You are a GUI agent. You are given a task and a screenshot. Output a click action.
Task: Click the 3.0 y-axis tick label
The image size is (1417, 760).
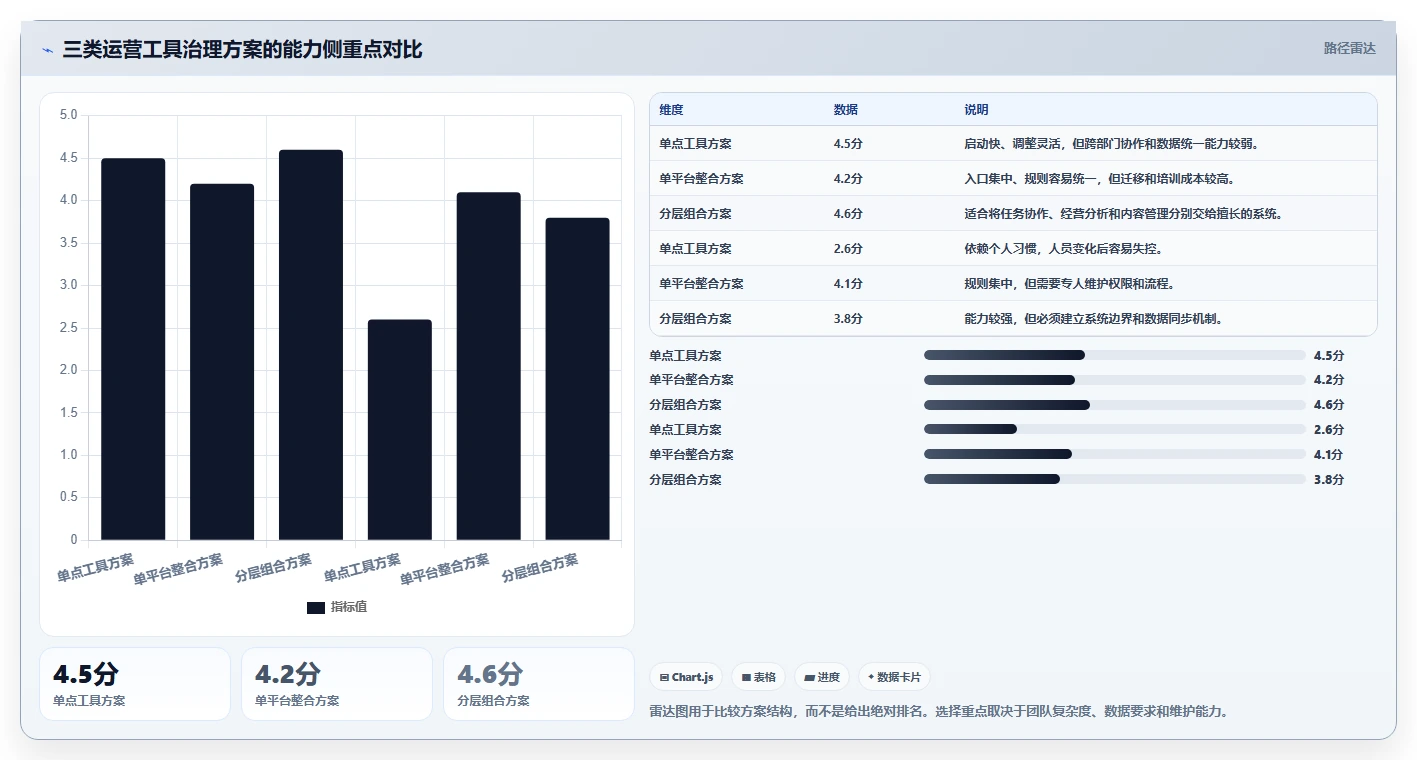[68, 285]
